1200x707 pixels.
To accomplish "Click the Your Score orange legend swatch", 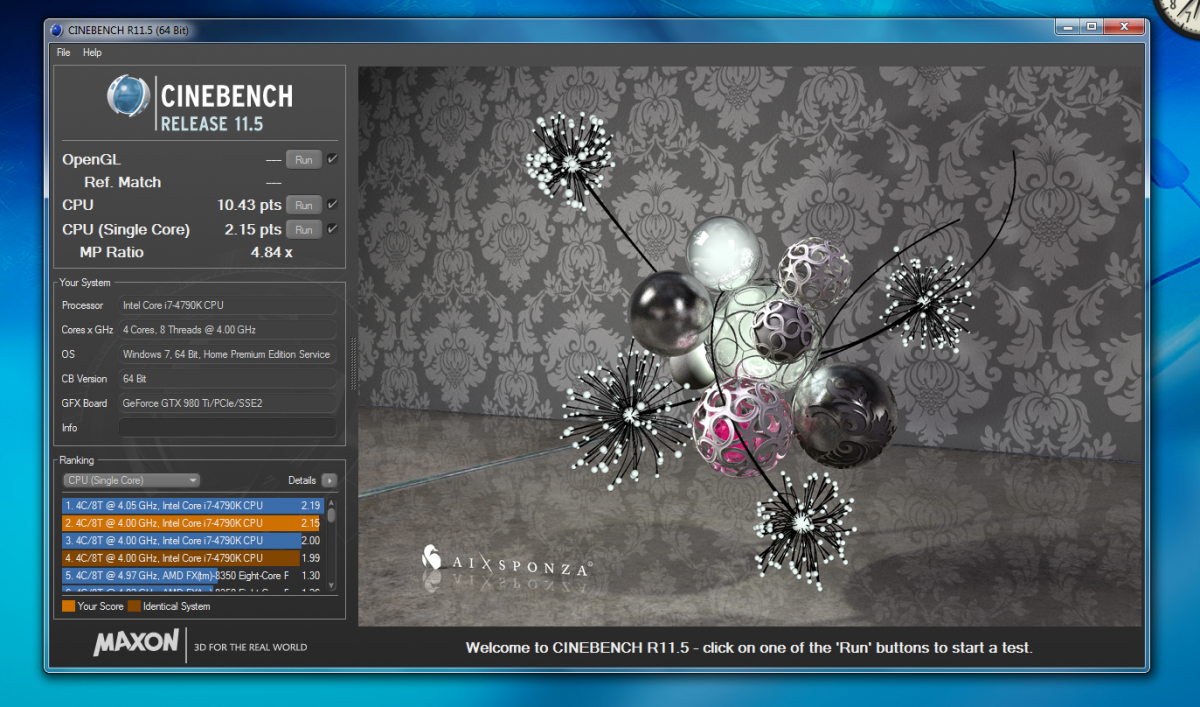I will tap(68, 606).
